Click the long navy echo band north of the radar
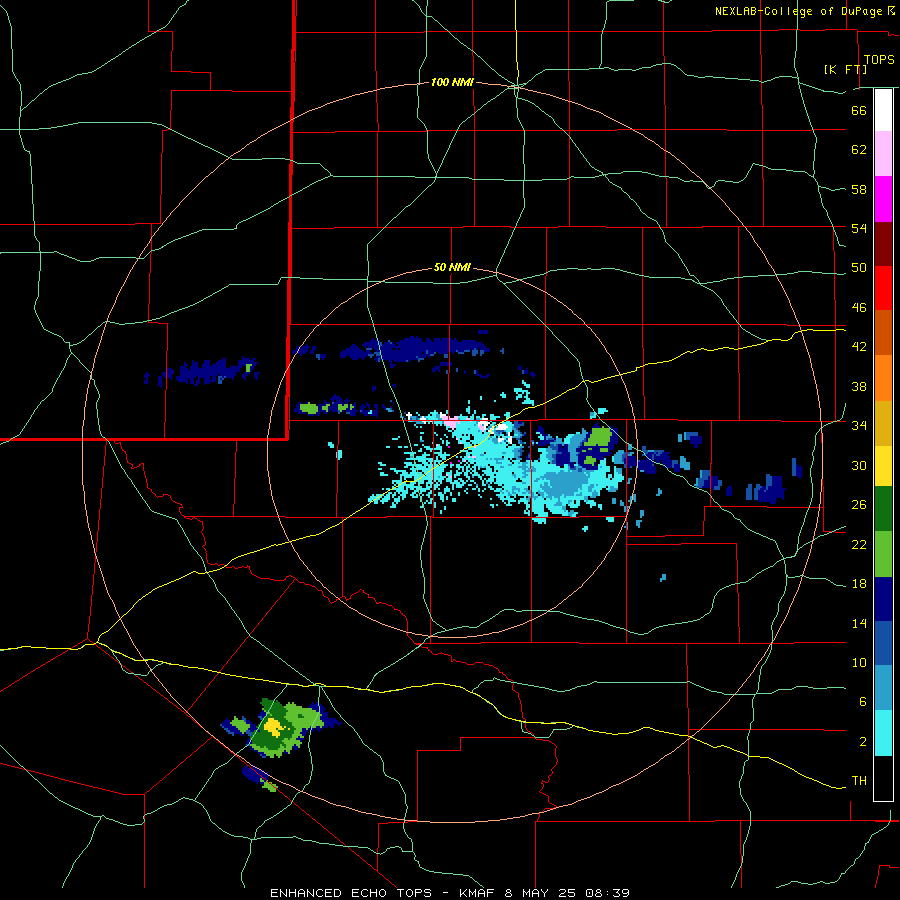The height and width of the screenshot is (900, 900). pyautogui.click(x=414, y=349)
